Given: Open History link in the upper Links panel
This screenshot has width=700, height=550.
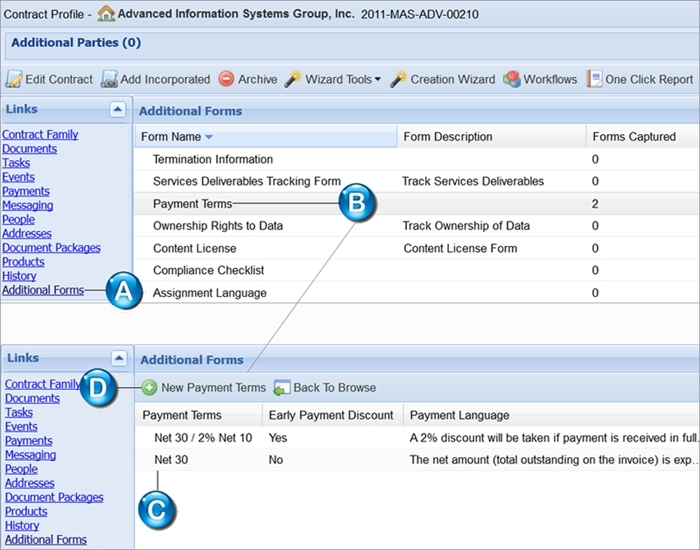Looking at the screenshot, I should coord(19,276).
